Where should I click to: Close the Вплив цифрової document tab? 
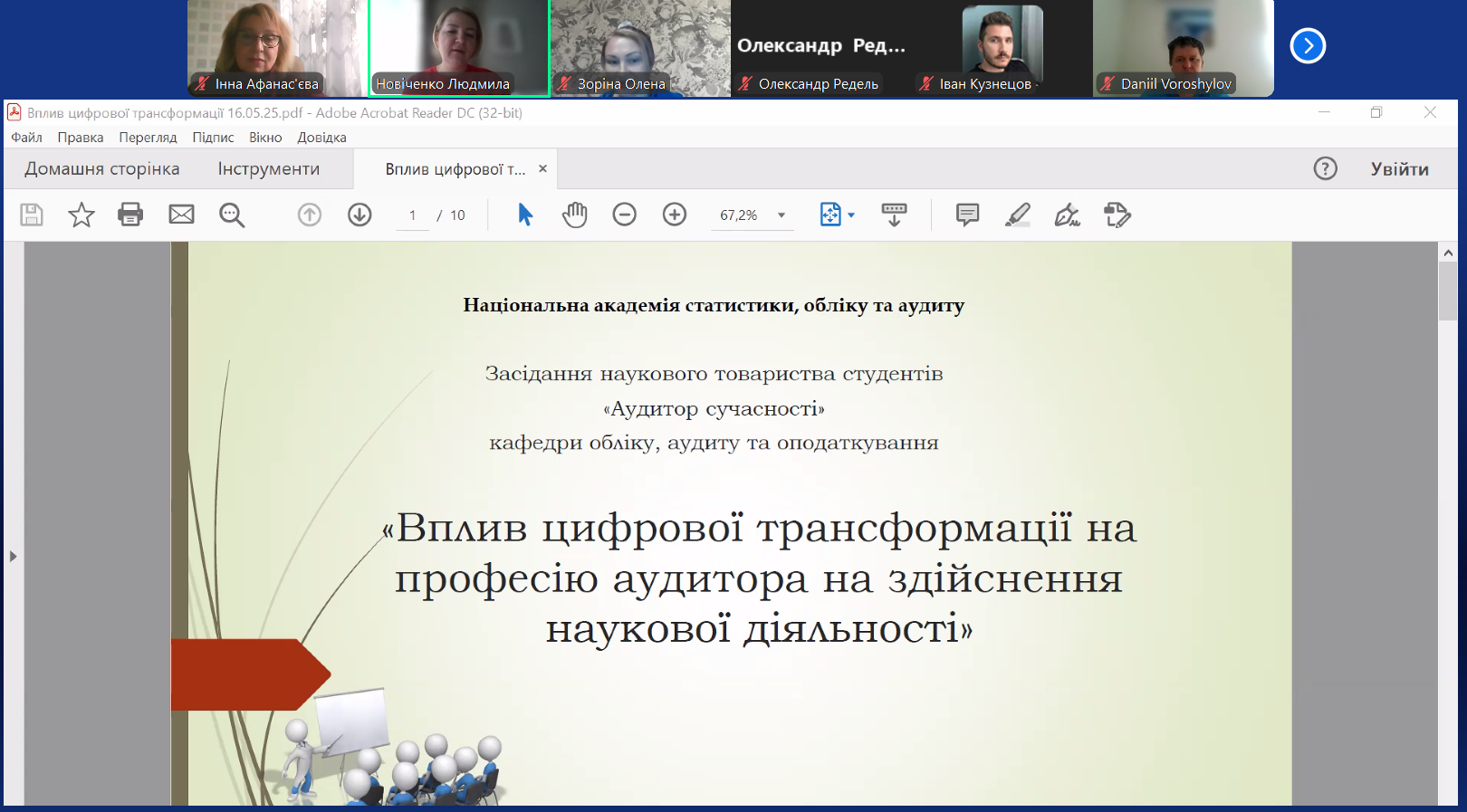542,168
